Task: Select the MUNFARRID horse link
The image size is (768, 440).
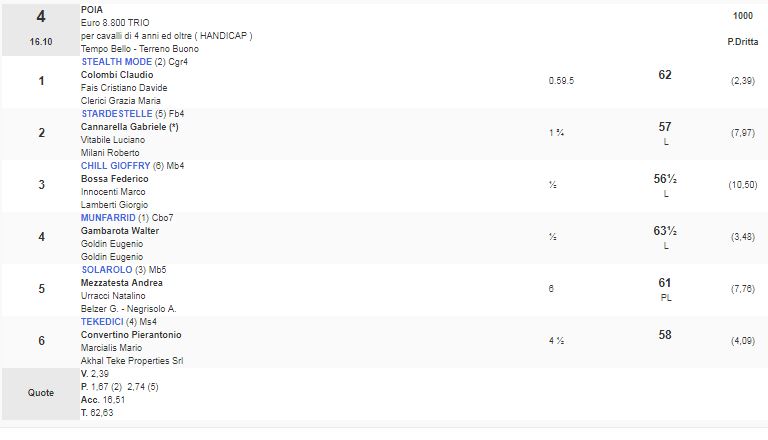Action: [x=107, y=218]
